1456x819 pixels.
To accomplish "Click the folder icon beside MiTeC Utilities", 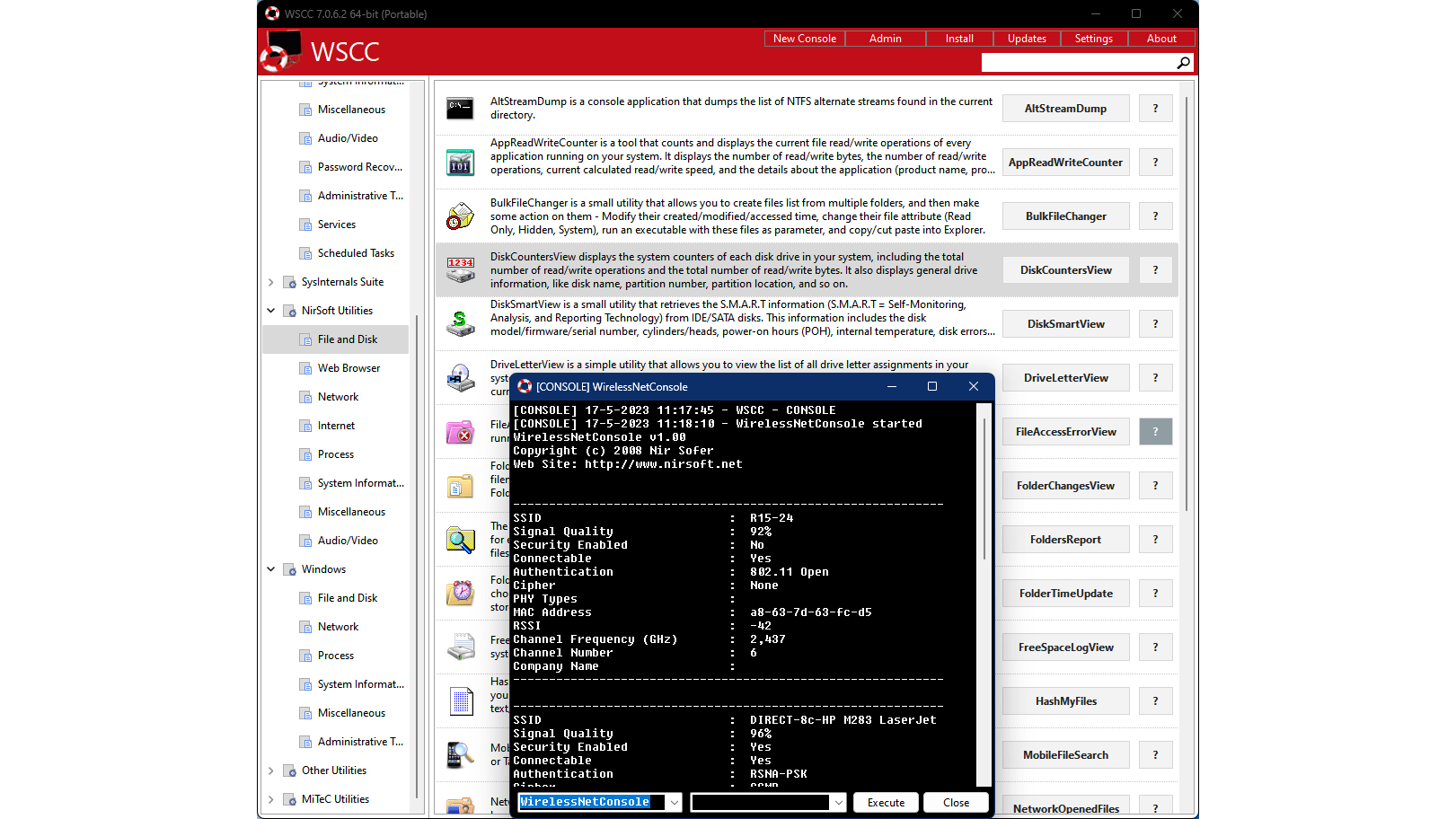I will pos(289,799).
